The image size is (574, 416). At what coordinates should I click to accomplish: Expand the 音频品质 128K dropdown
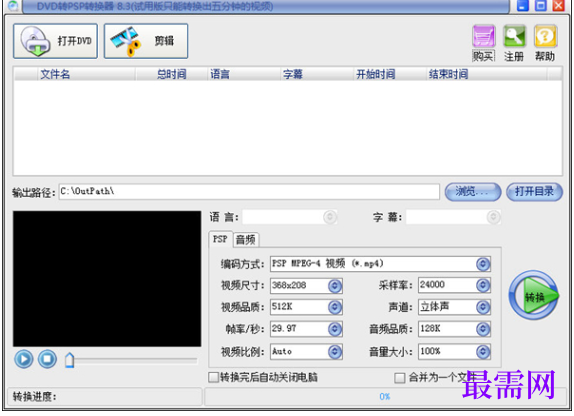coord(483,329)
